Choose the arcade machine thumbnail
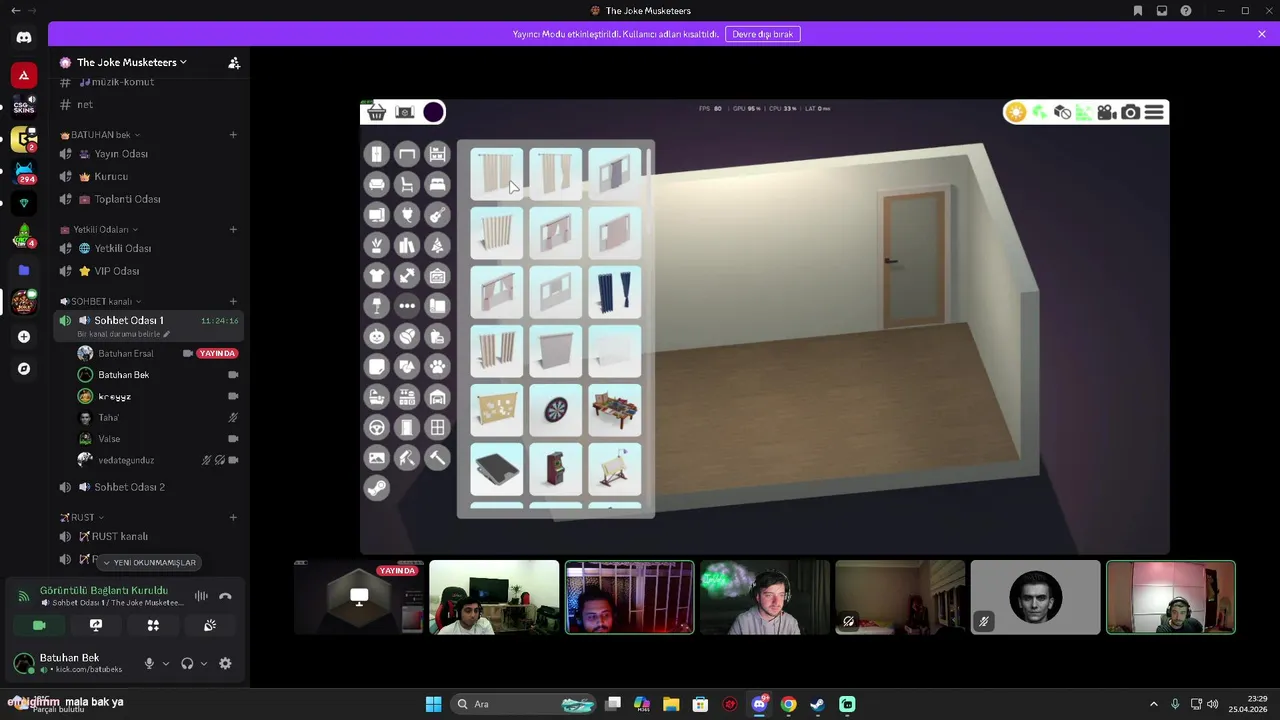Screen dimensions: 1280x720 tap(556, 469)
